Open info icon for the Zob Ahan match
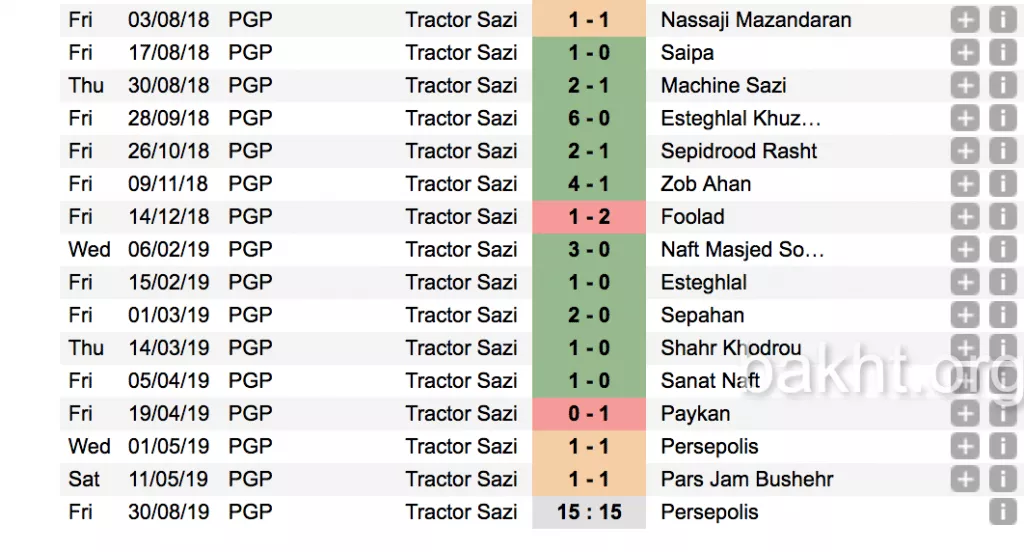The width and height of the screenshot is (1024, 552). (x=1002, y=184)
